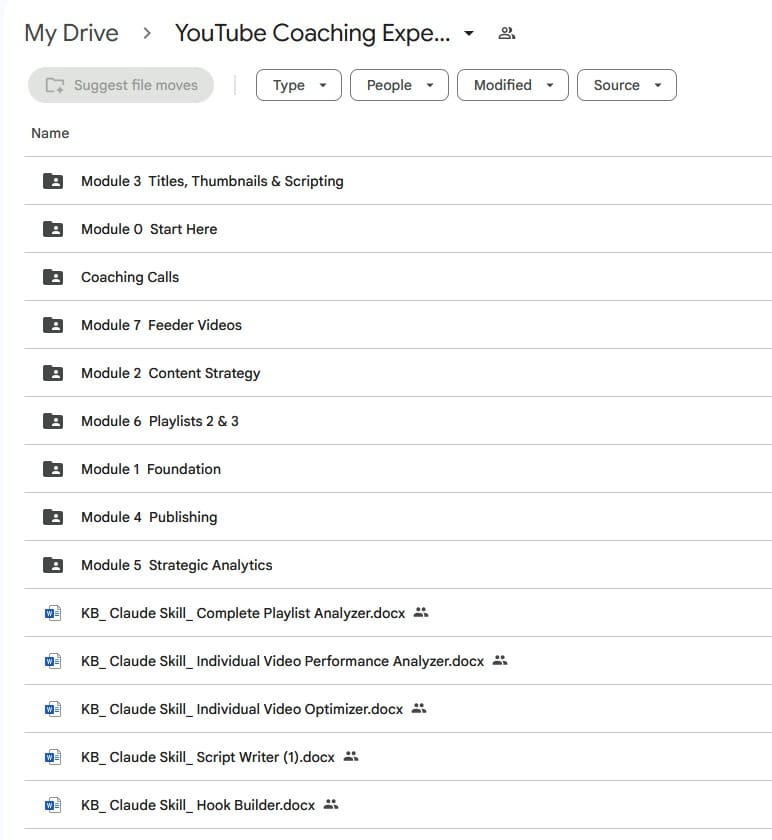Click the Module 4 Publishing folder icon

coord(53,517)
